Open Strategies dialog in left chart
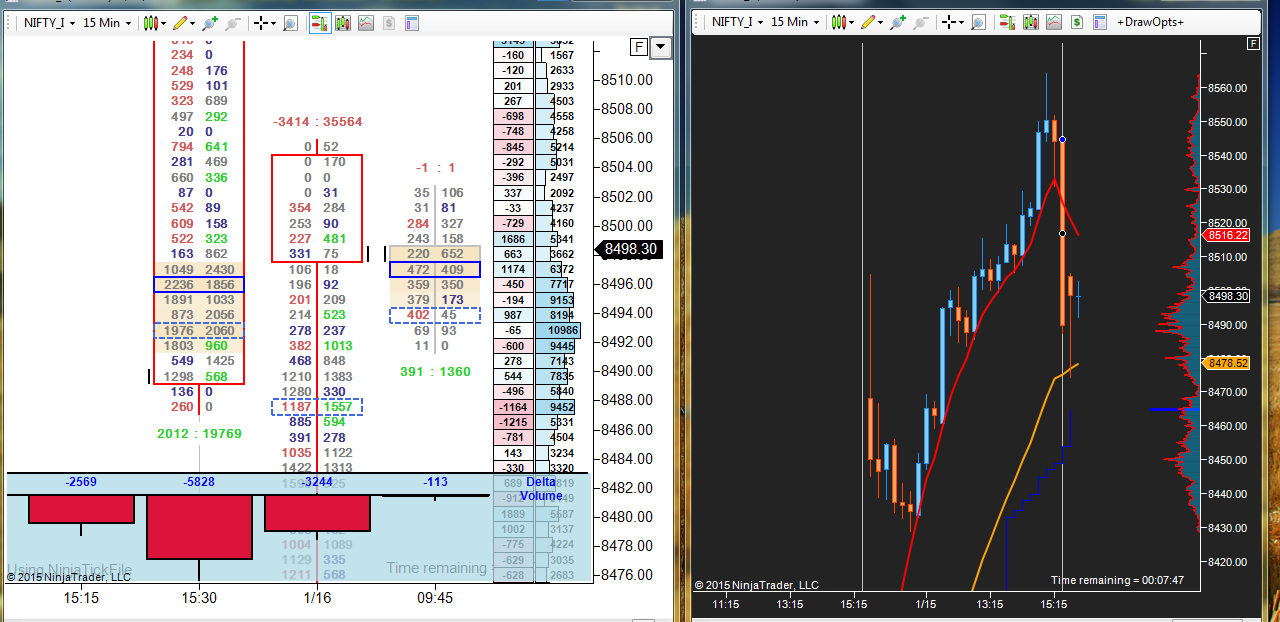1280x622 pixels. (x=389, y=22)
